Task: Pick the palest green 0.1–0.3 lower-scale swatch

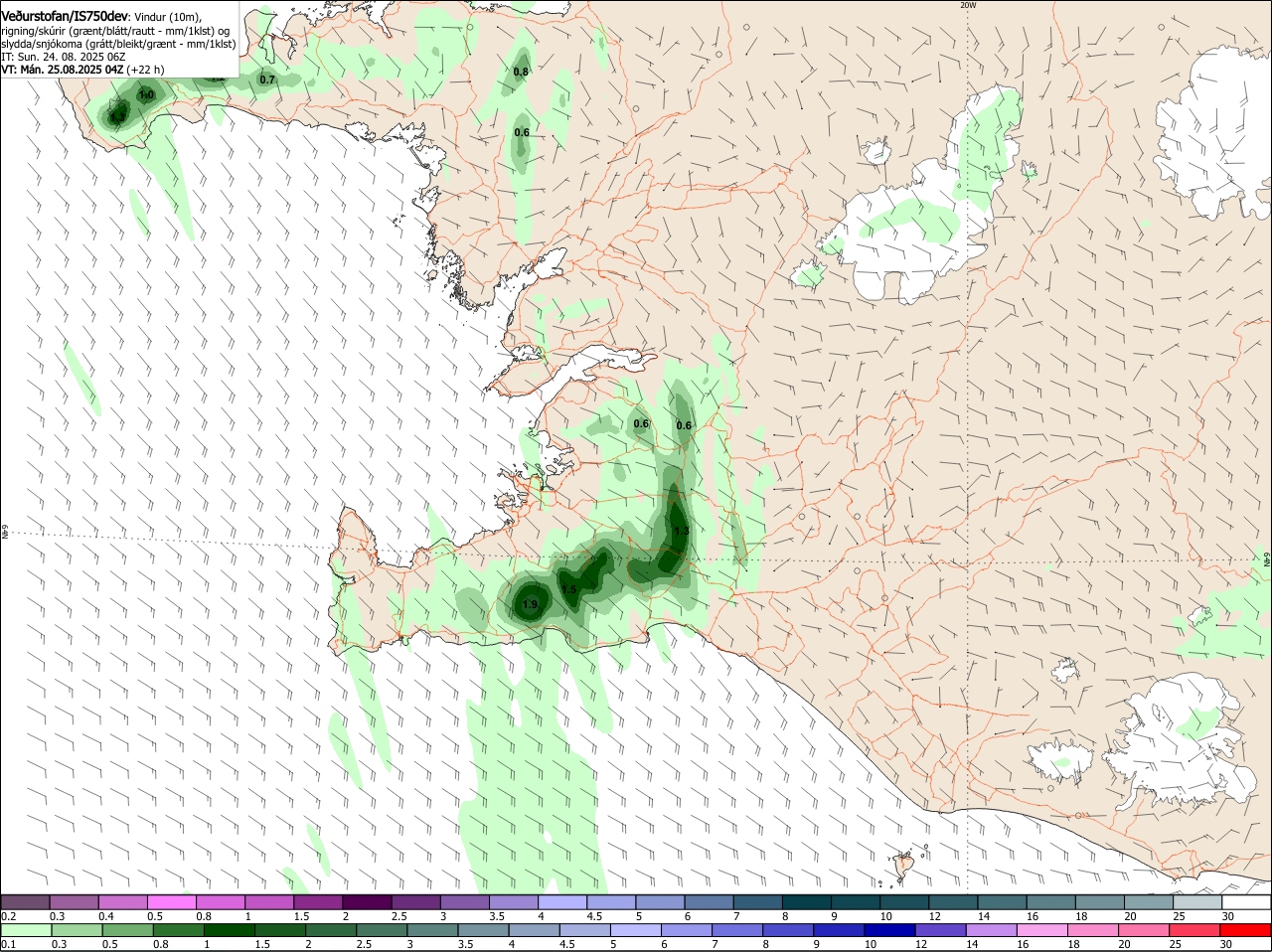Action: (x=26, y=930)
